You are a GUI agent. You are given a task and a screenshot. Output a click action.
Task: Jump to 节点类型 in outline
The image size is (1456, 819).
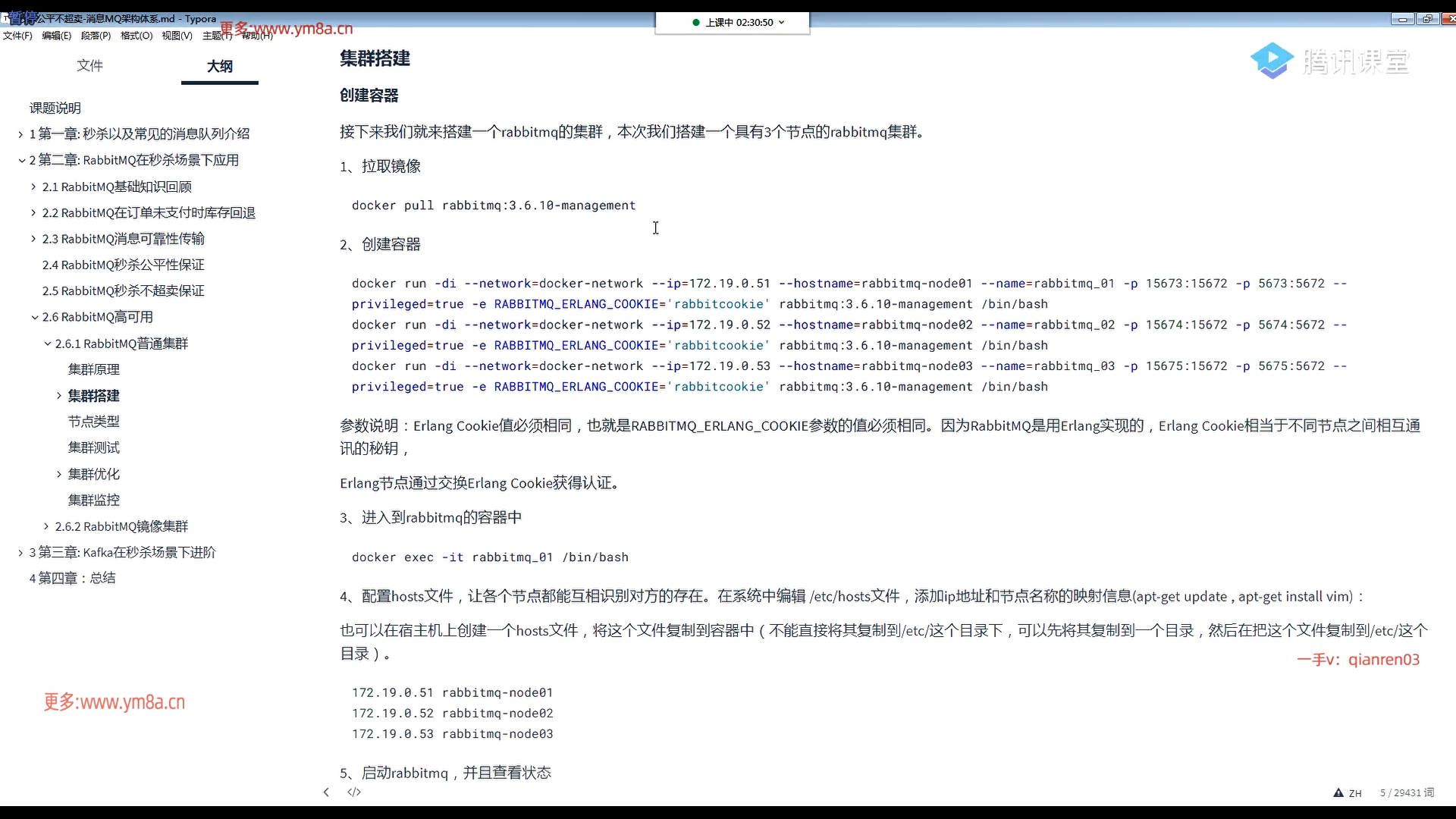coord(94,422)
